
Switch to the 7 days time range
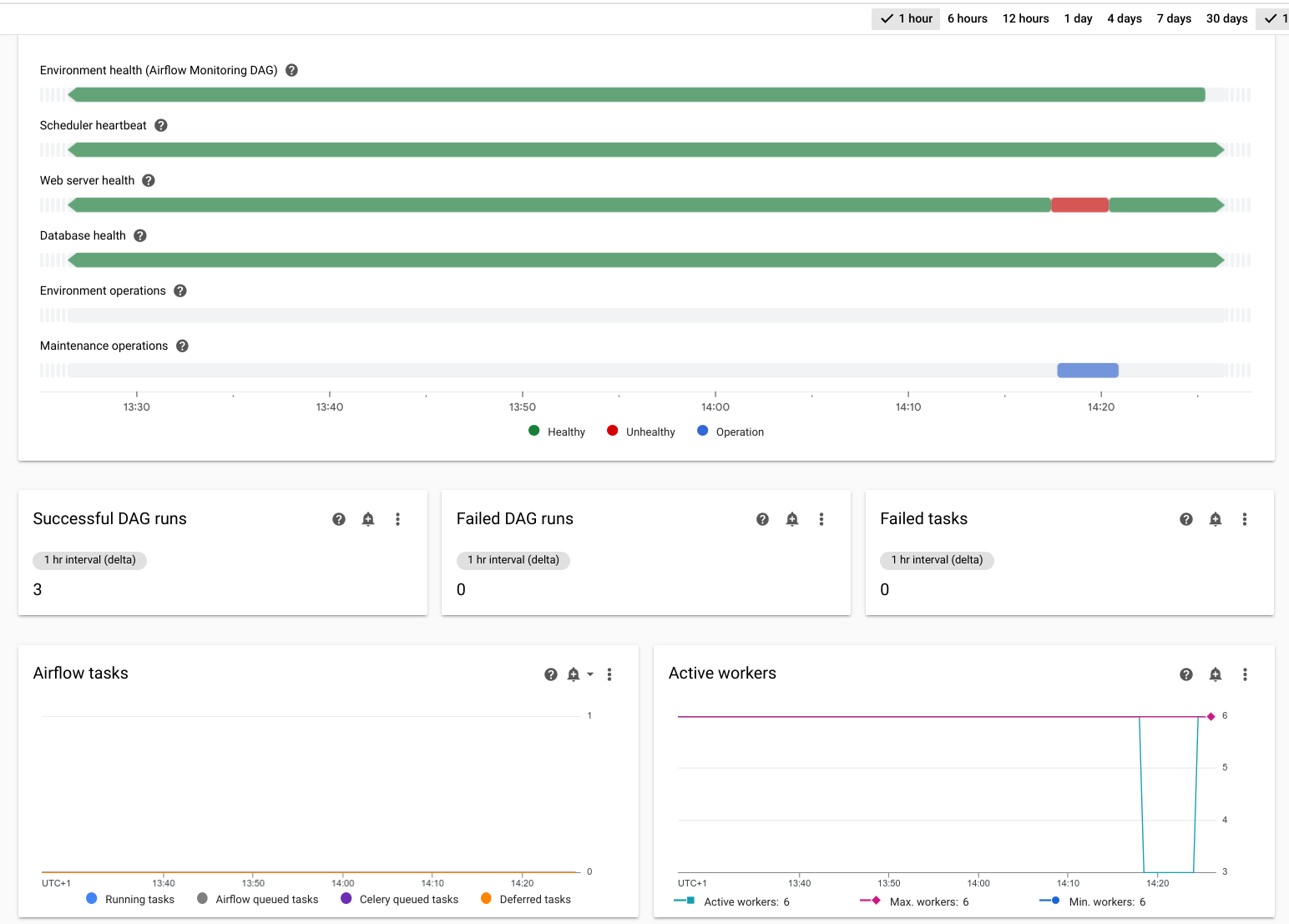1173,18
